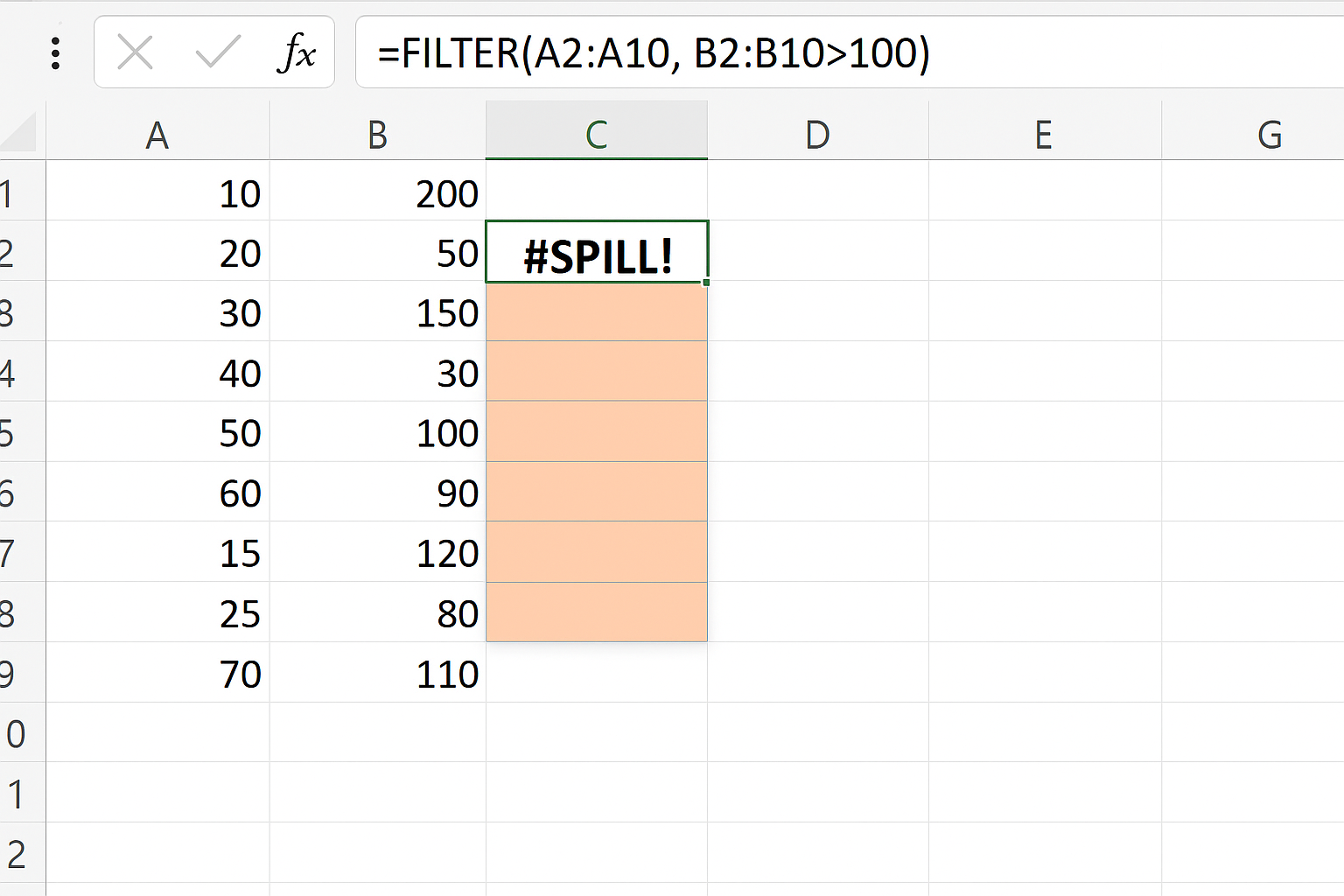Image resolution: width=1344 pixels, height=896 pixels.
Task: Click cell containing 100 in column B
Action: (x=378, y=432)
